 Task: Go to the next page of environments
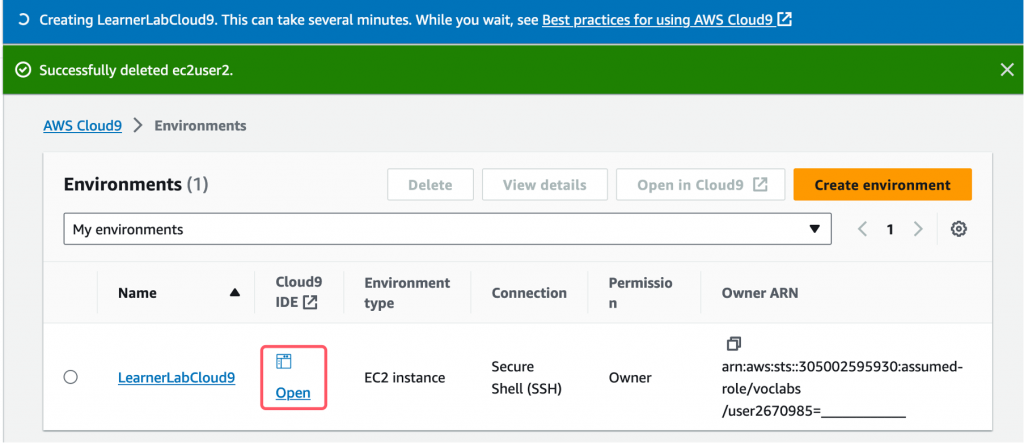click(918, 230)
